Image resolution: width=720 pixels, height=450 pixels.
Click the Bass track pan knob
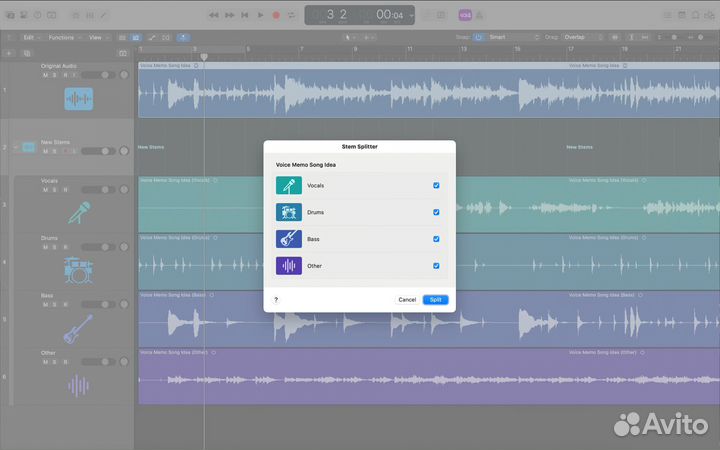[124, 304]
